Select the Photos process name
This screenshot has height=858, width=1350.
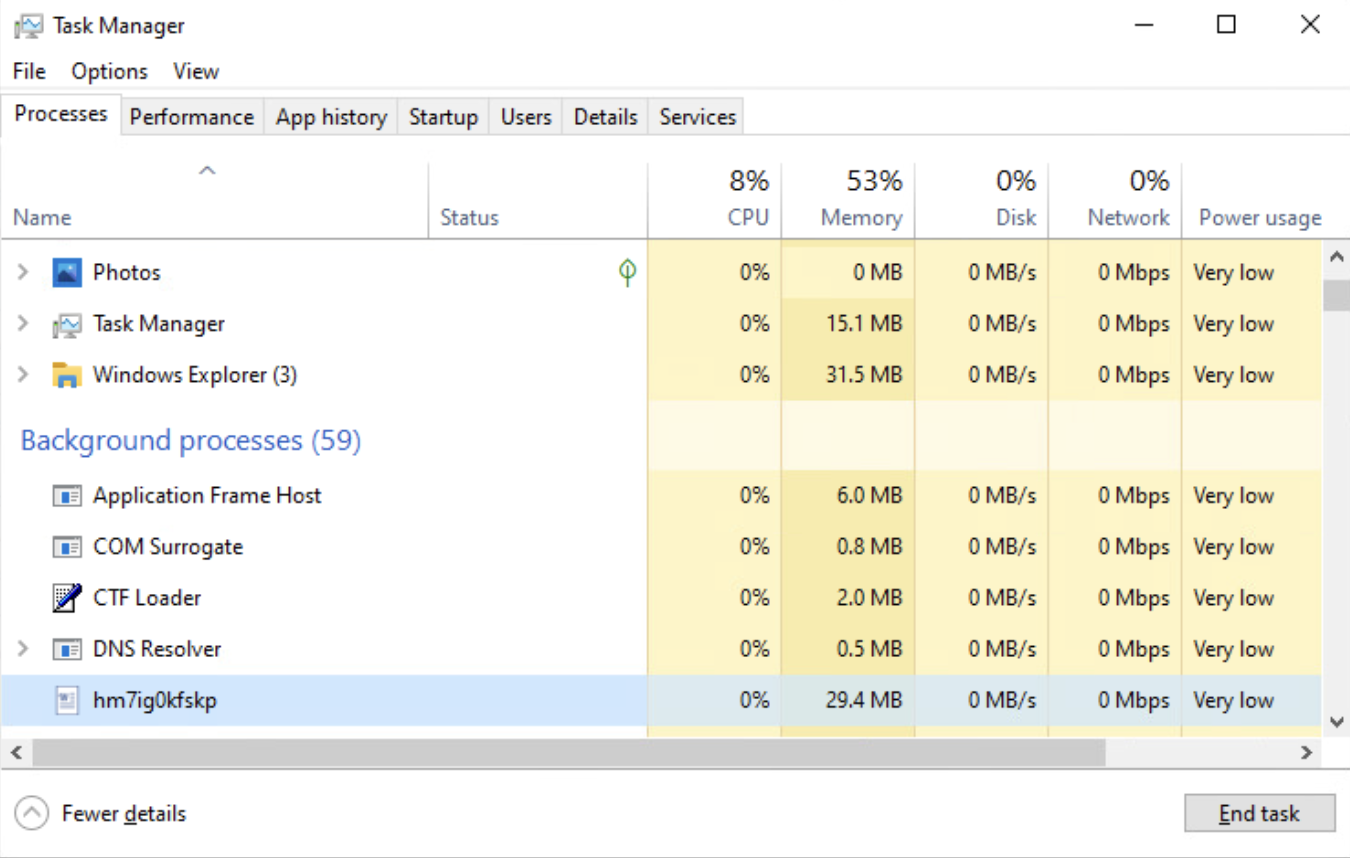pyautogui.click(x=126, y=272)
